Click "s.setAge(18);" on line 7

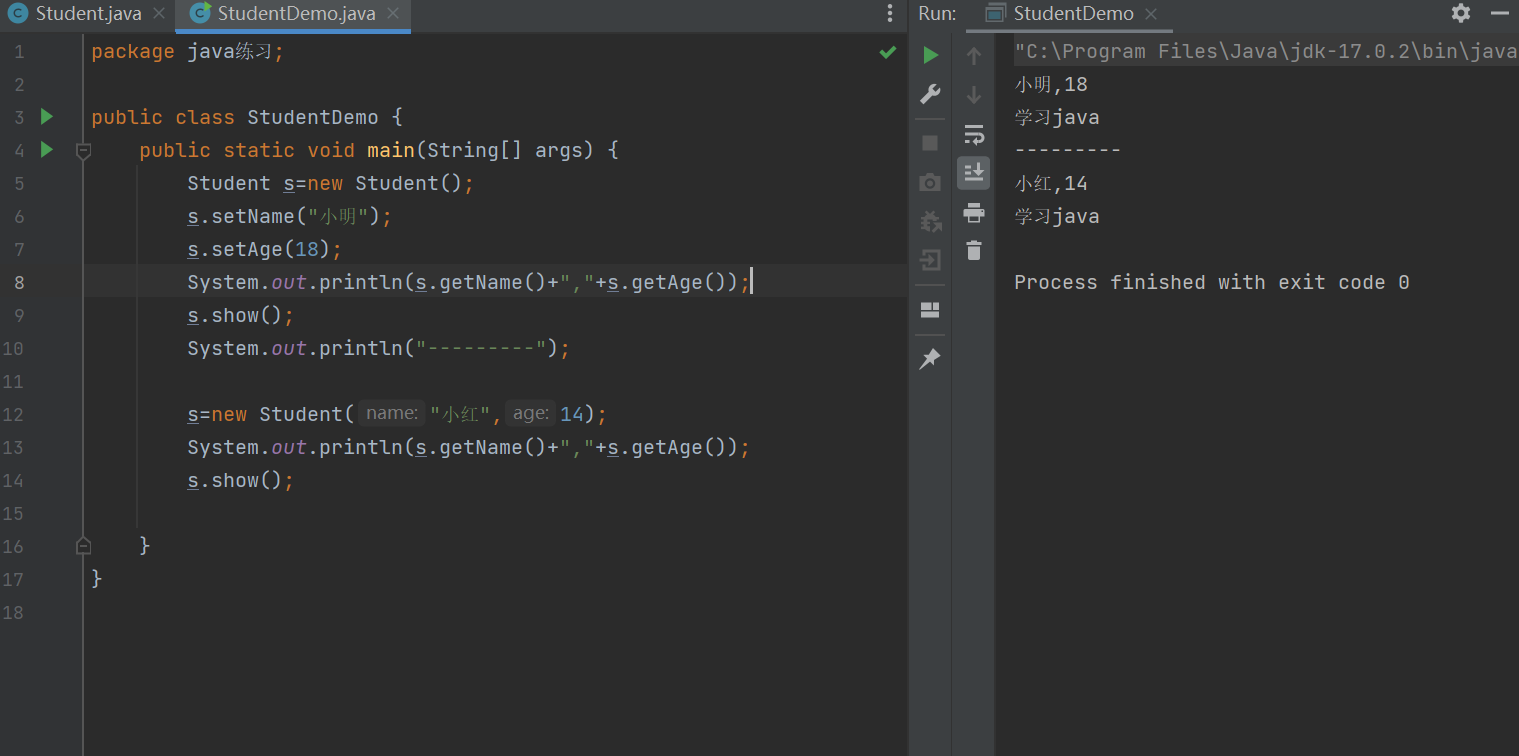click(x=265, y=249)
